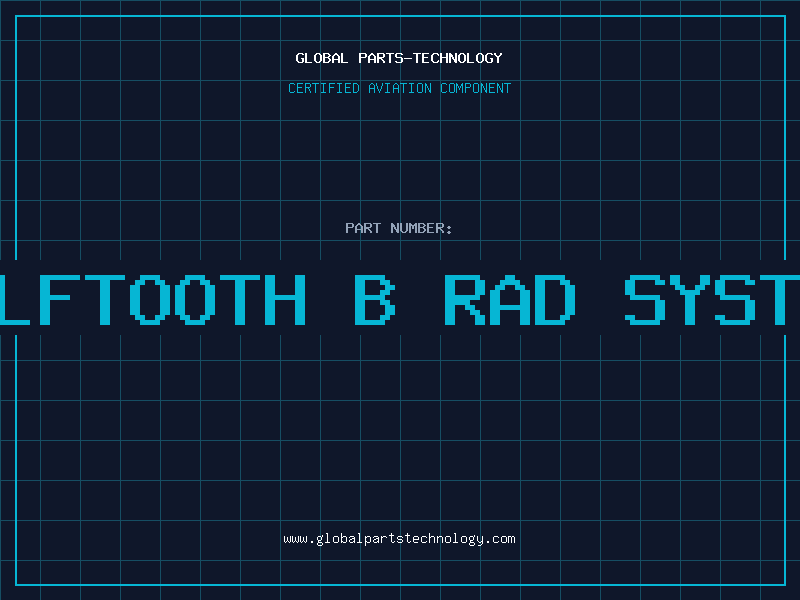800x600 pixels.
Task: Select the word NUMBER: in the label
Action: pos(421,228)
